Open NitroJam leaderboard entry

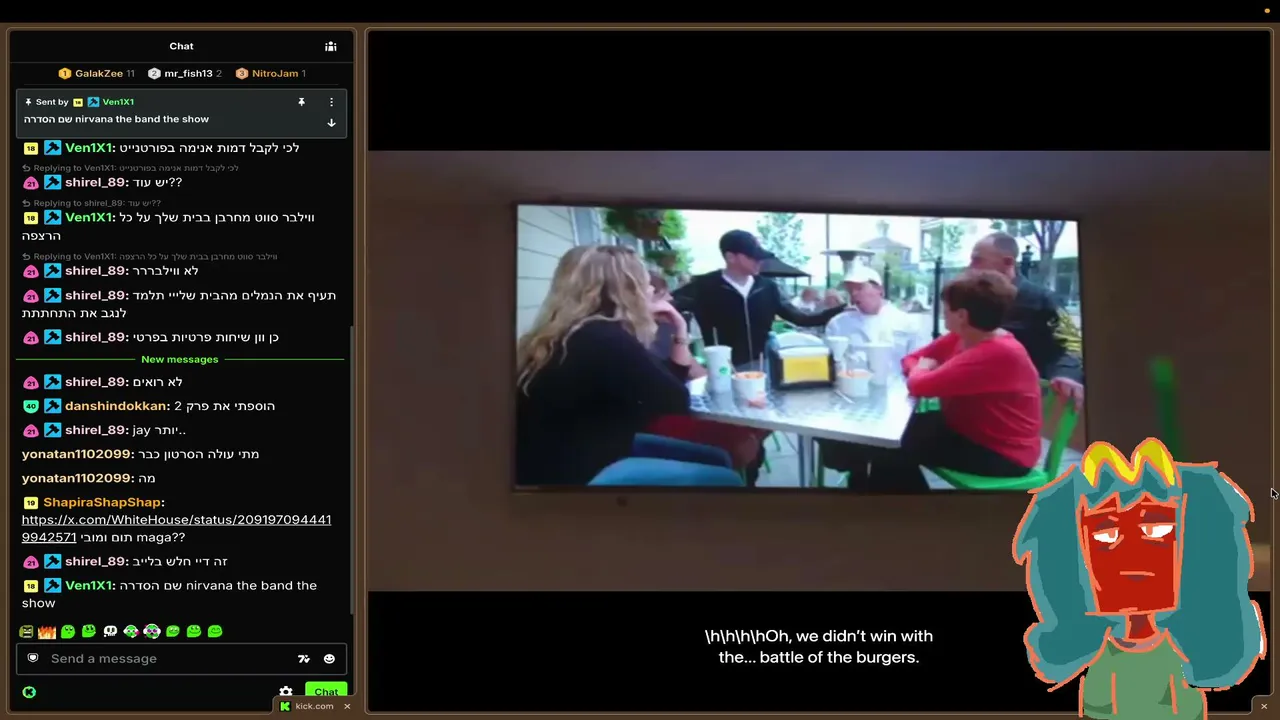[x=271, y=73]
